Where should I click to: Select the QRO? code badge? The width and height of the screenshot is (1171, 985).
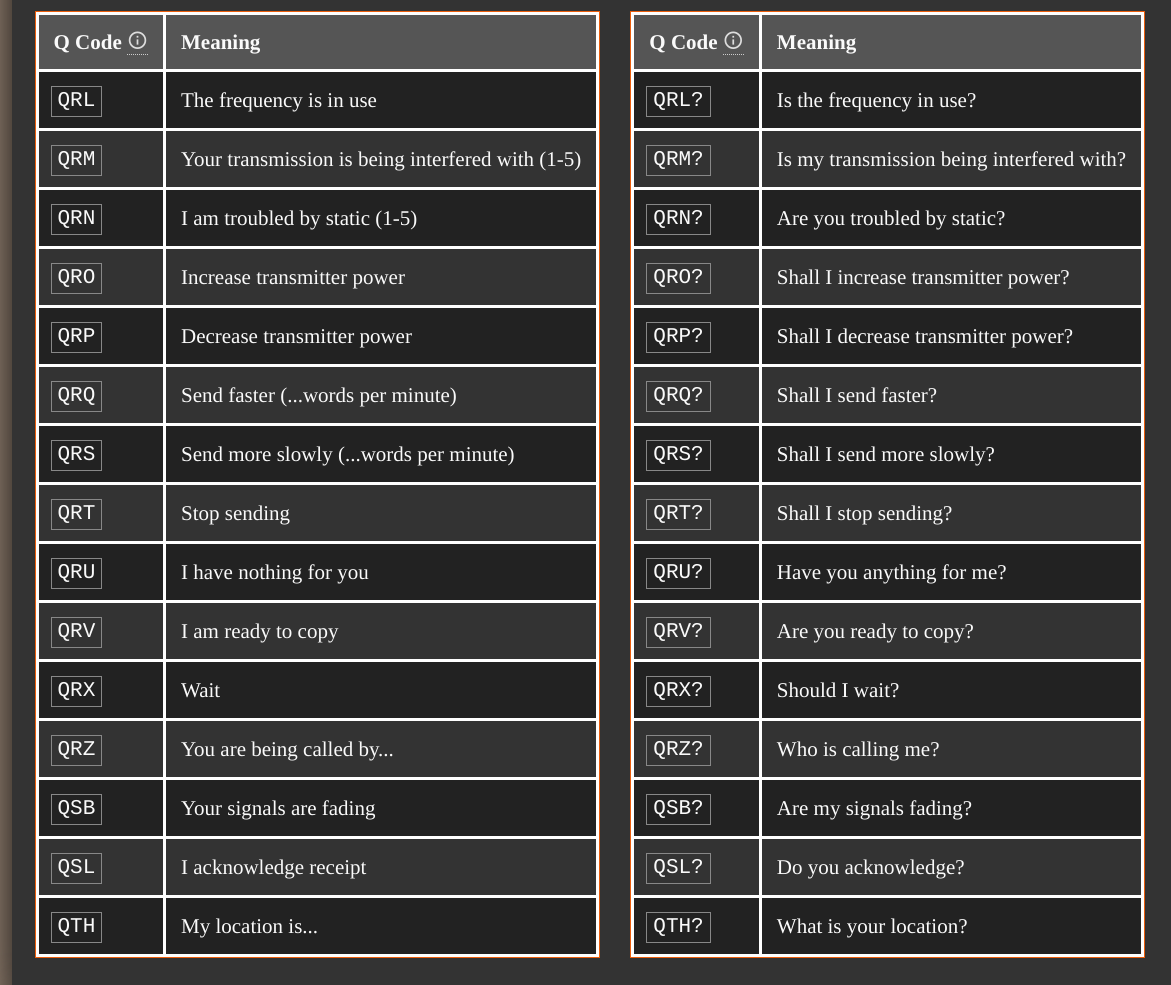tap(678, 278)
